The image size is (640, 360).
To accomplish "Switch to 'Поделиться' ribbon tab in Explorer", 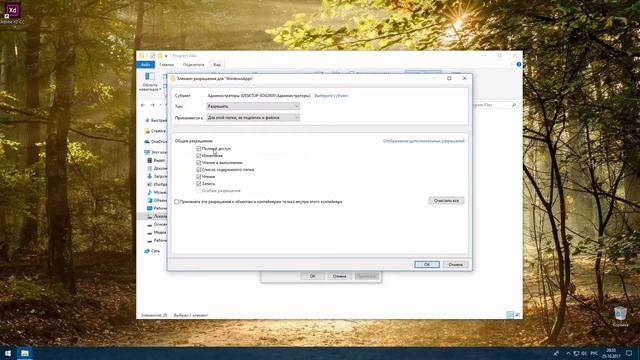I will click(x=193, y=64).
